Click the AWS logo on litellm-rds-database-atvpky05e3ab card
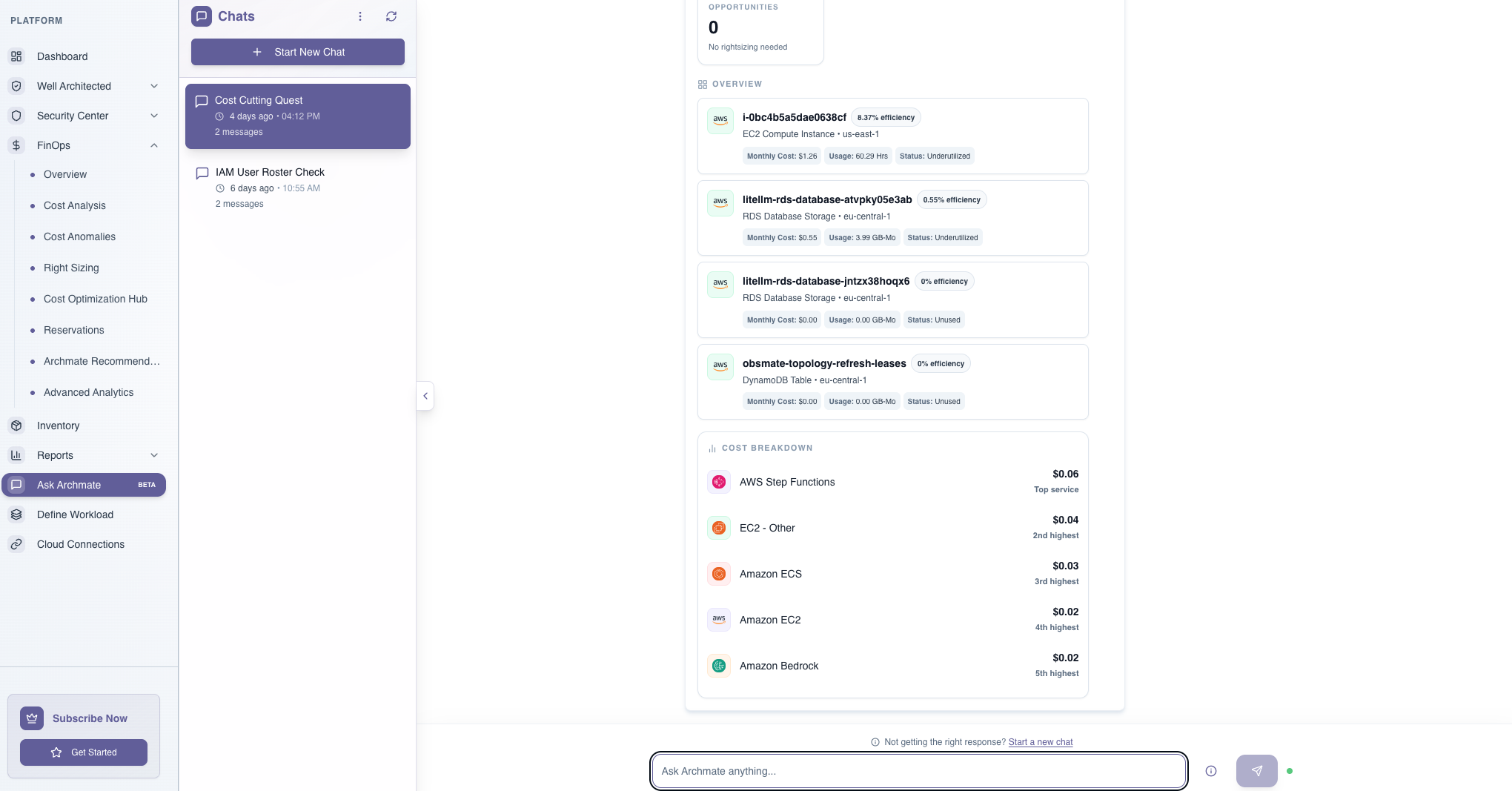The height and width of the screenshot is (791, 1512). point(720,202)
